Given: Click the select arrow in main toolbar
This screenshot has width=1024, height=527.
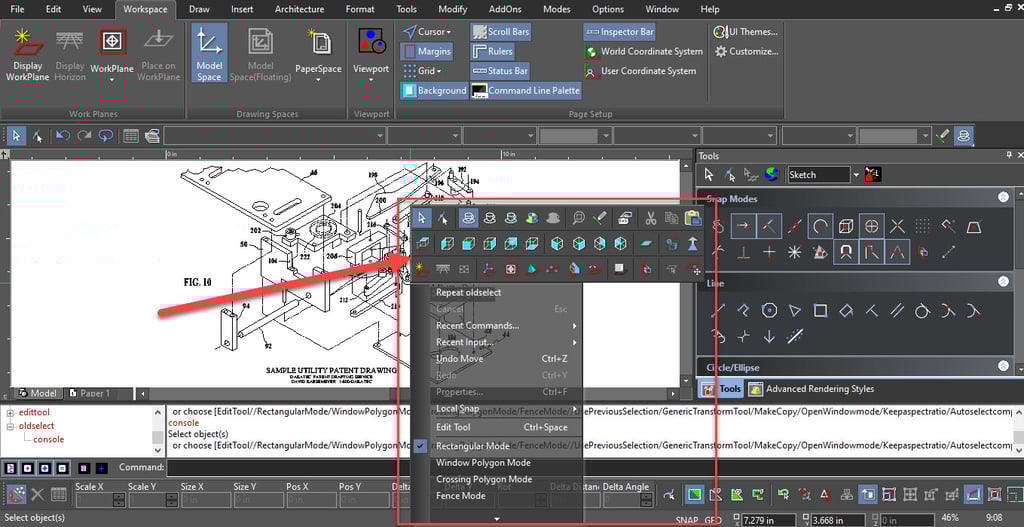Looking at the screenshot, I should click(16, 135).
